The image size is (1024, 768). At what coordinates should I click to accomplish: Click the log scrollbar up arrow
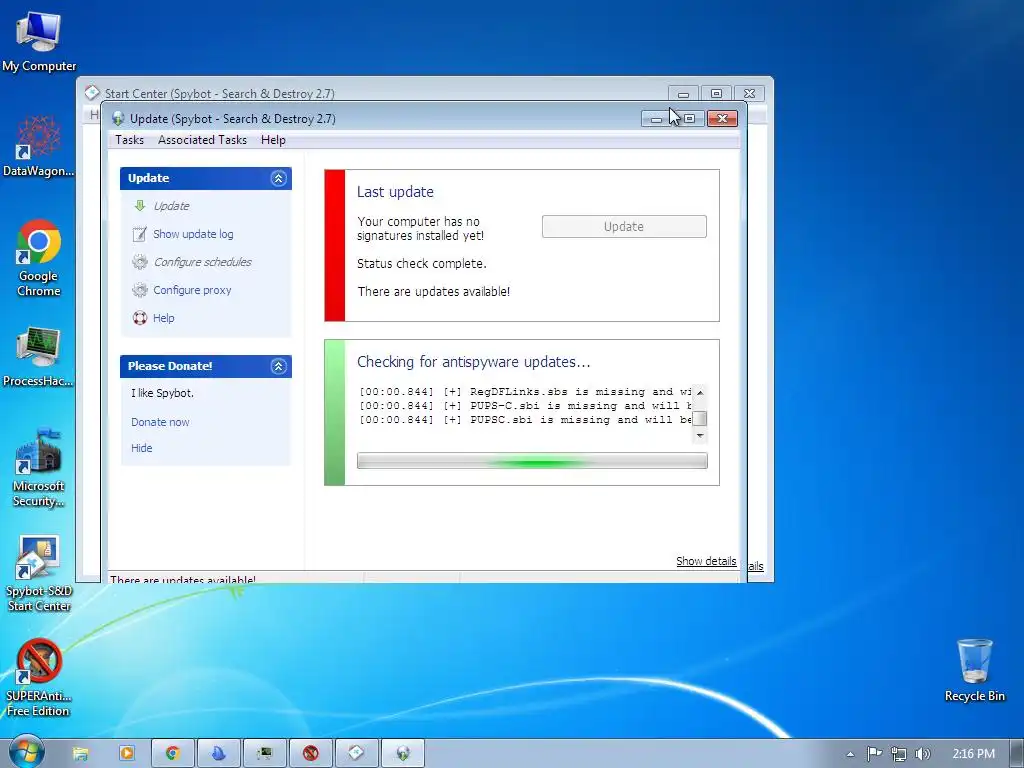pos(699,392)
